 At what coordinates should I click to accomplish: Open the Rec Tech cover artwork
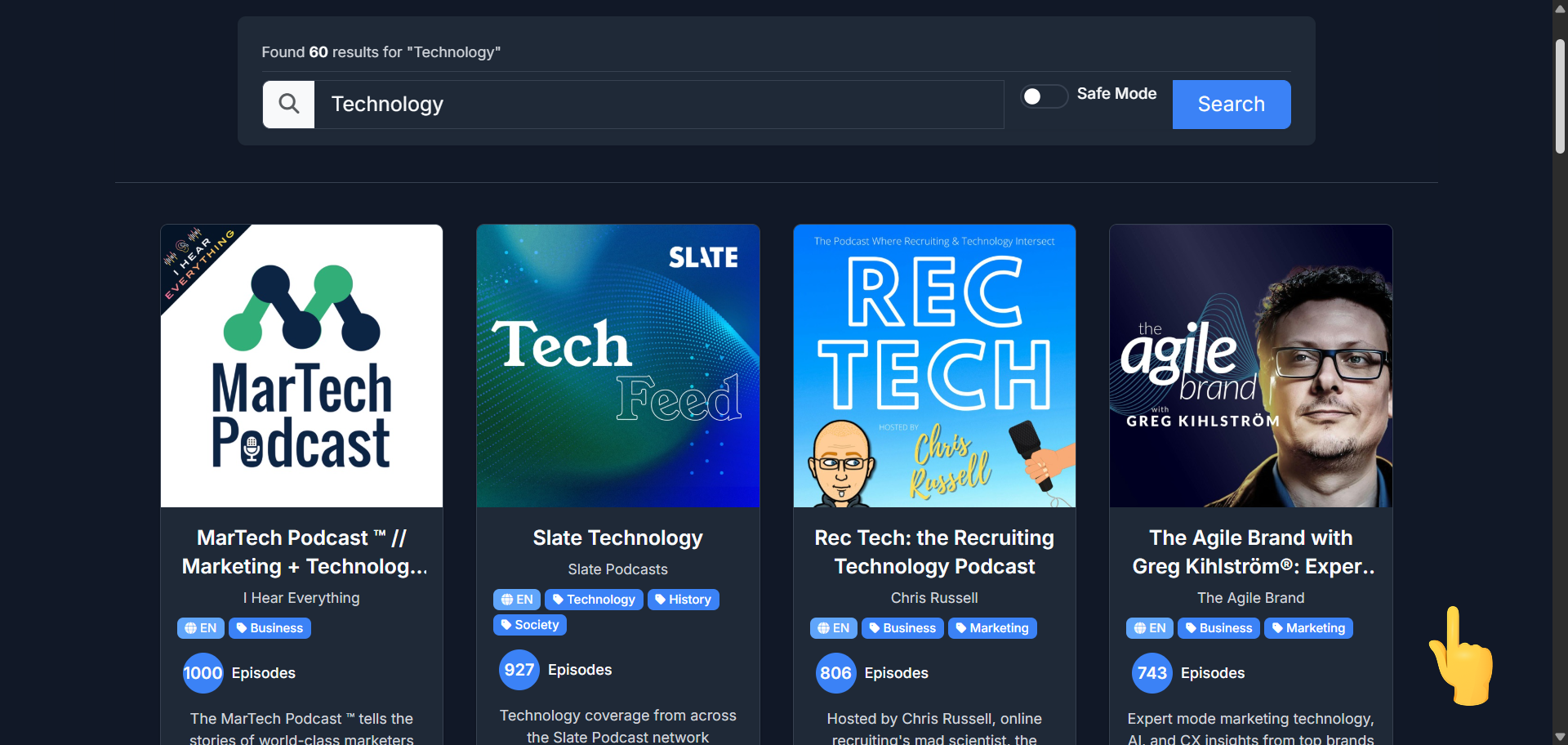[x=934, y=365]
